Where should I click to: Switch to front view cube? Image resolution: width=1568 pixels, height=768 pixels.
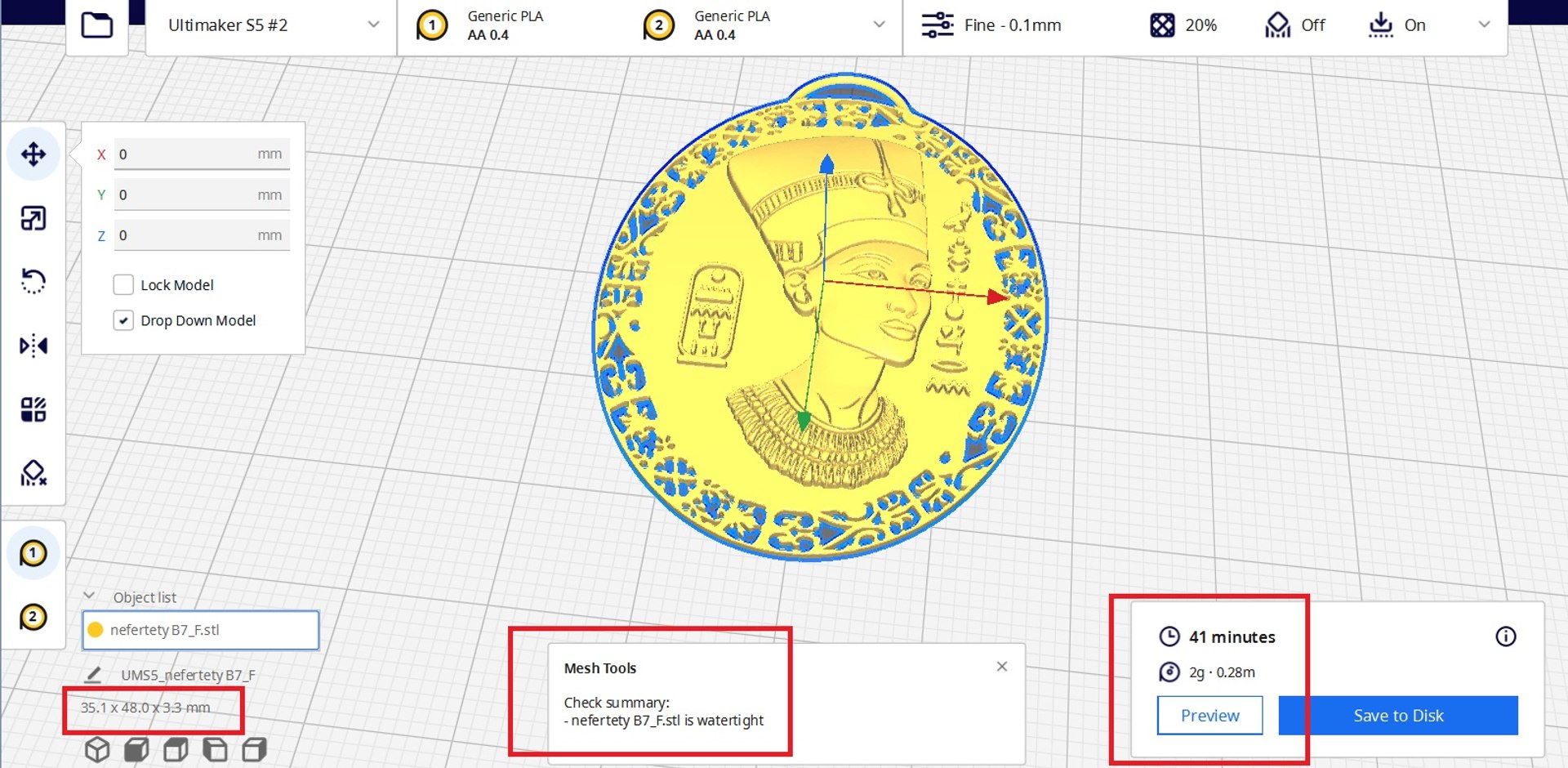(x=136, y=749)
